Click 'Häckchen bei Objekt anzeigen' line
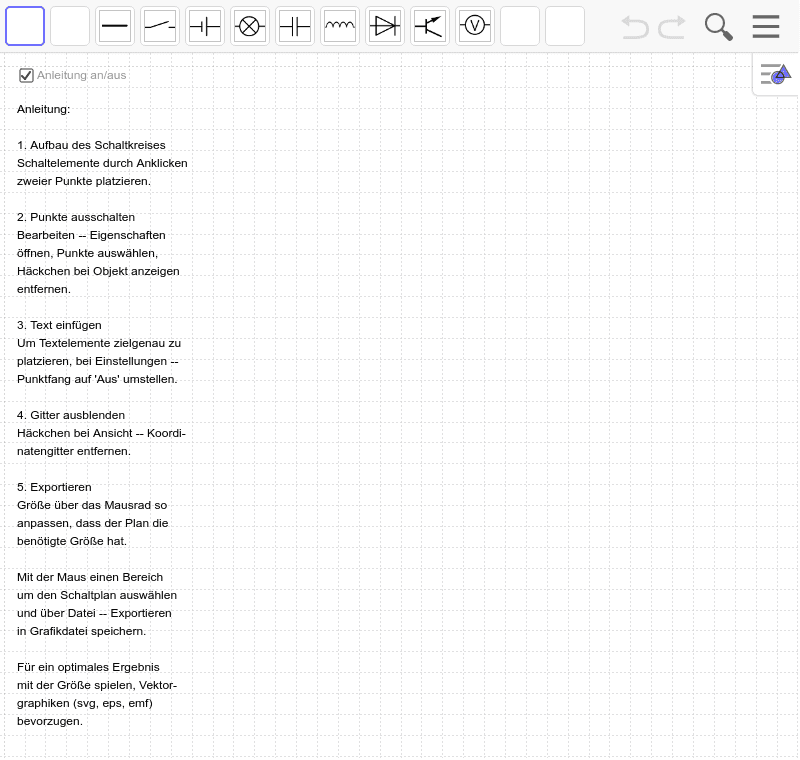 pos(98,271)
